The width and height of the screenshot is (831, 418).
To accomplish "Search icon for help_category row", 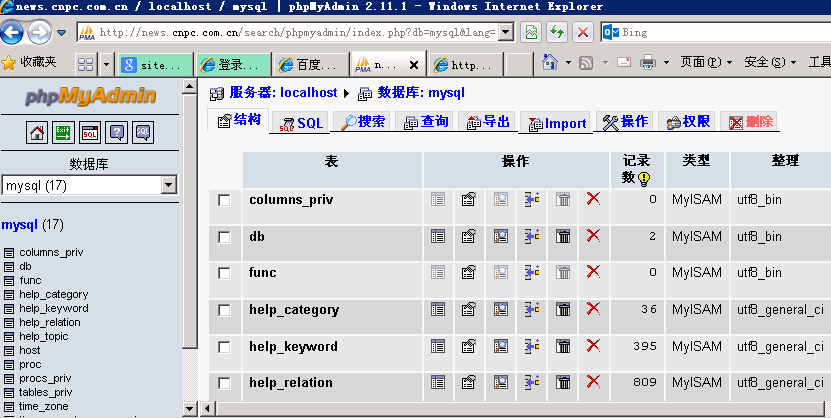I will [x=500, y=309].
